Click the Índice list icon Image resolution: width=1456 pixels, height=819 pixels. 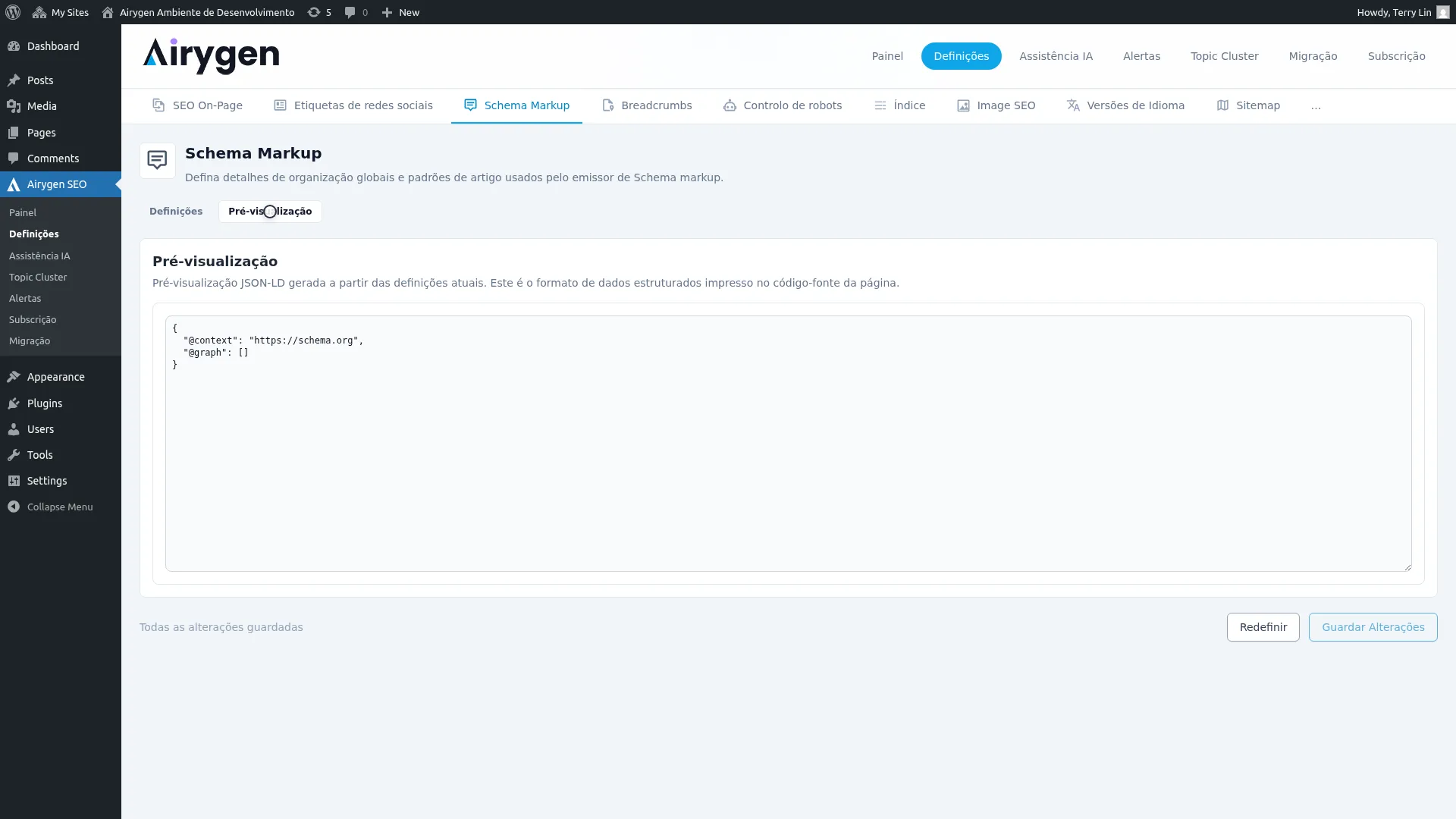pos(880,105)
